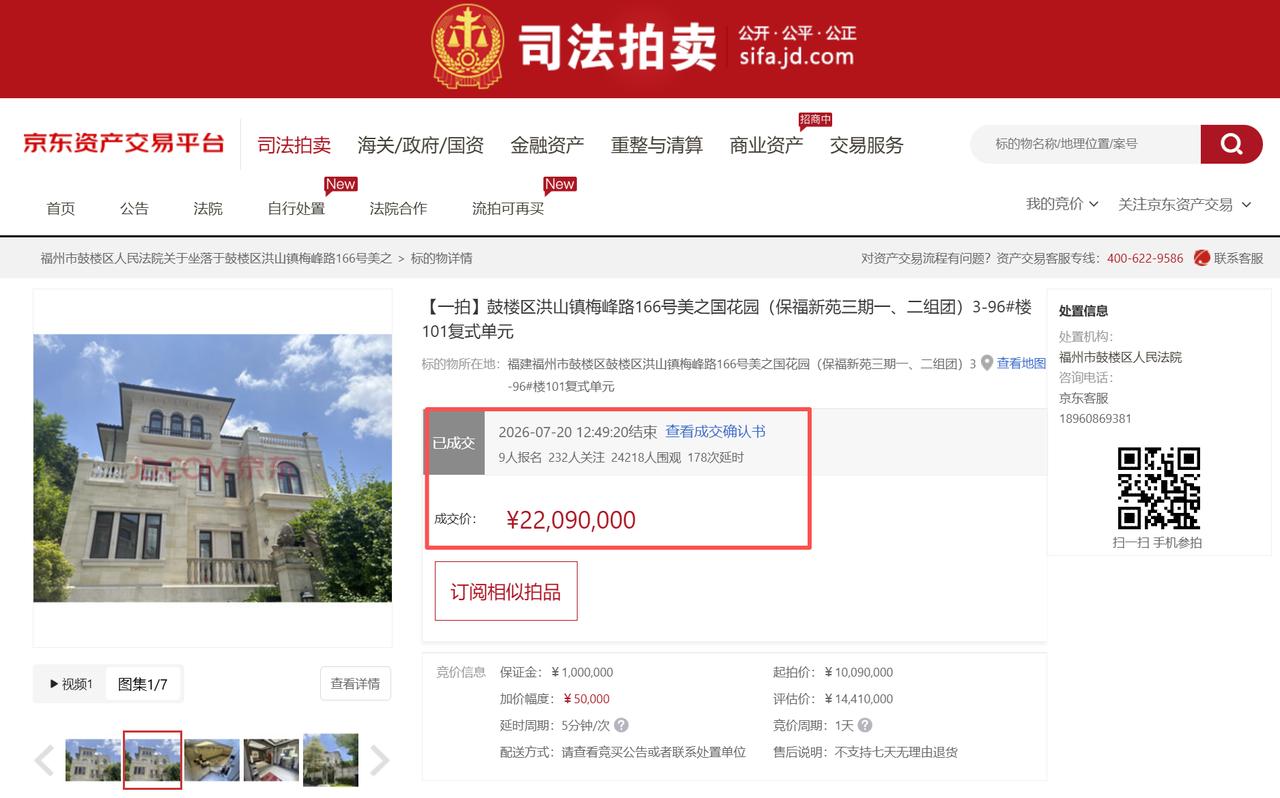Click the 京东资产交易平台 logo
The width and height of the screenshot is (1280, 798).
[x=124, y=143]
